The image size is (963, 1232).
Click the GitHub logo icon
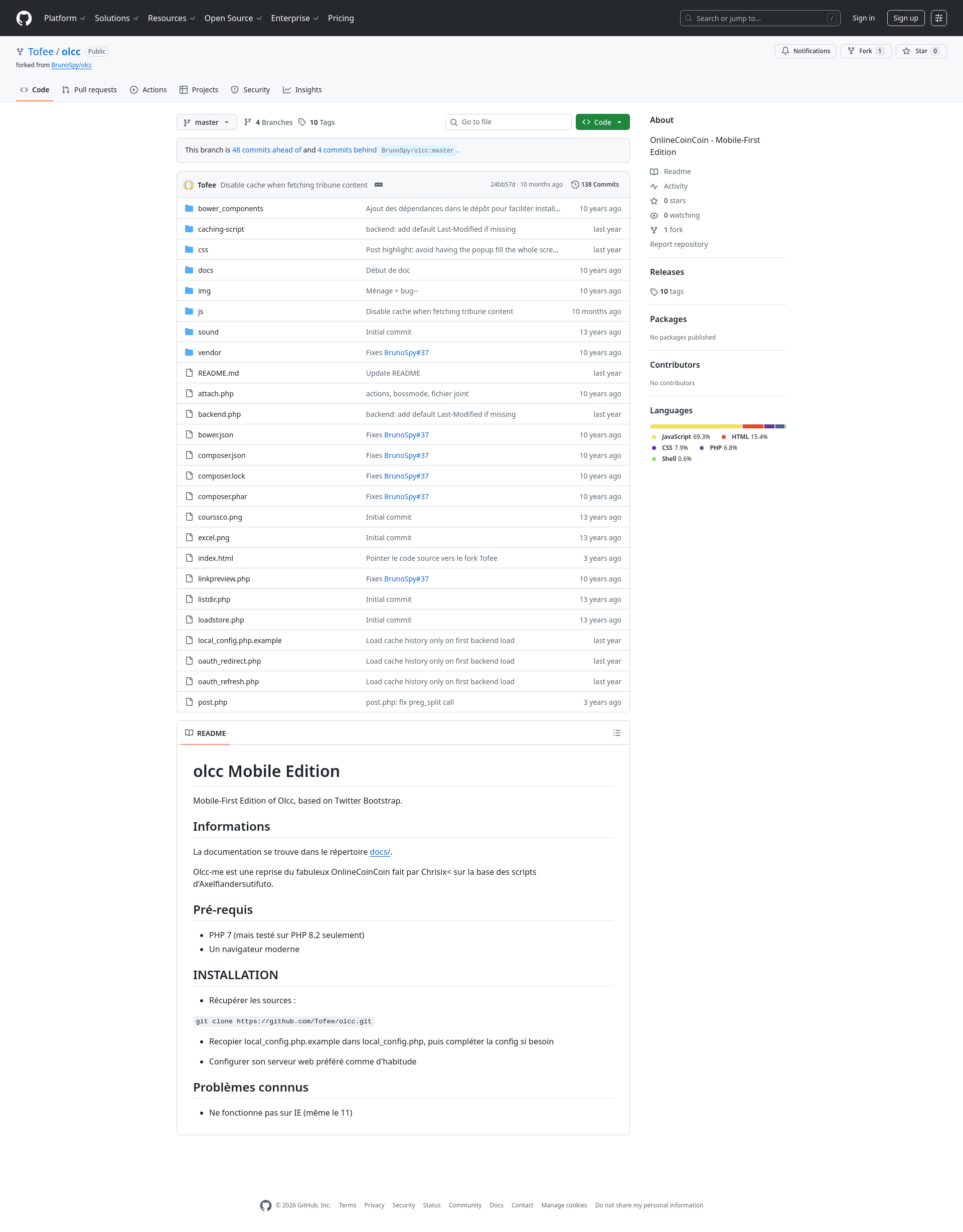pos(24,18)
